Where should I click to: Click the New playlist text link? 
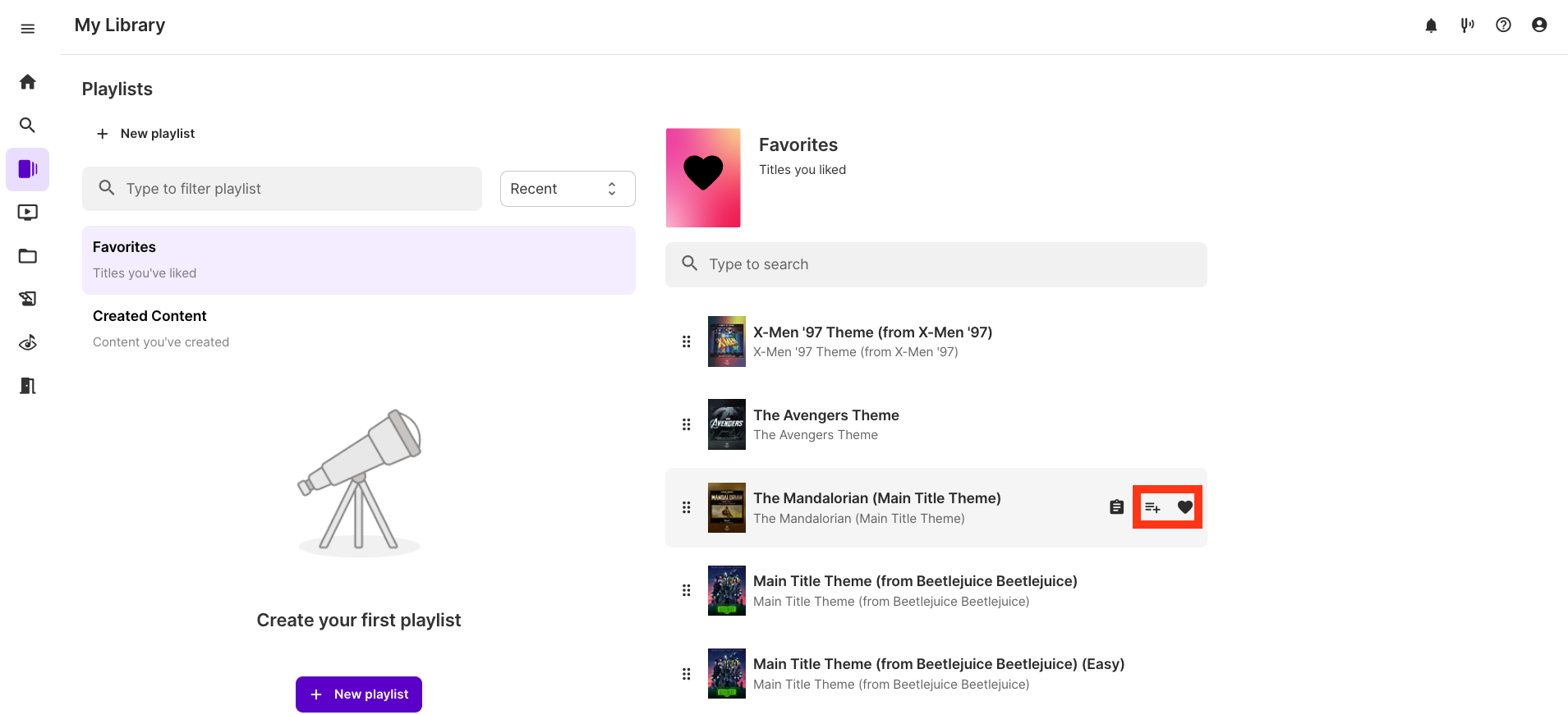click(x=158, y=134)
